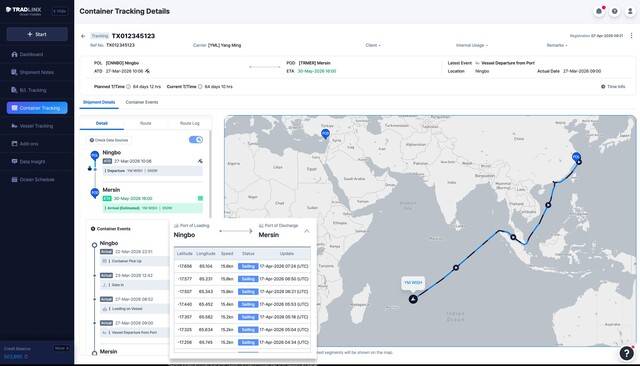Open the help icon in the top header
The height and width of the screenshot is (366, 640).
[614, 11]
